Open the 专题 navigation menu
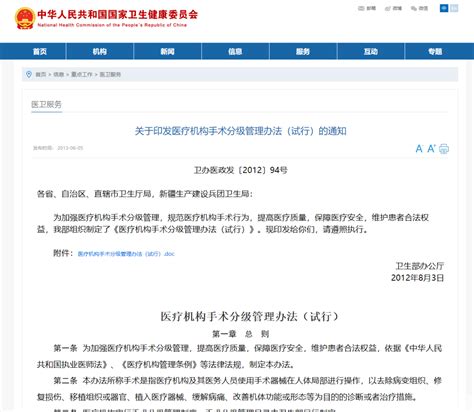This screenshot has width=474, height=412. click(x=435, y=51)
